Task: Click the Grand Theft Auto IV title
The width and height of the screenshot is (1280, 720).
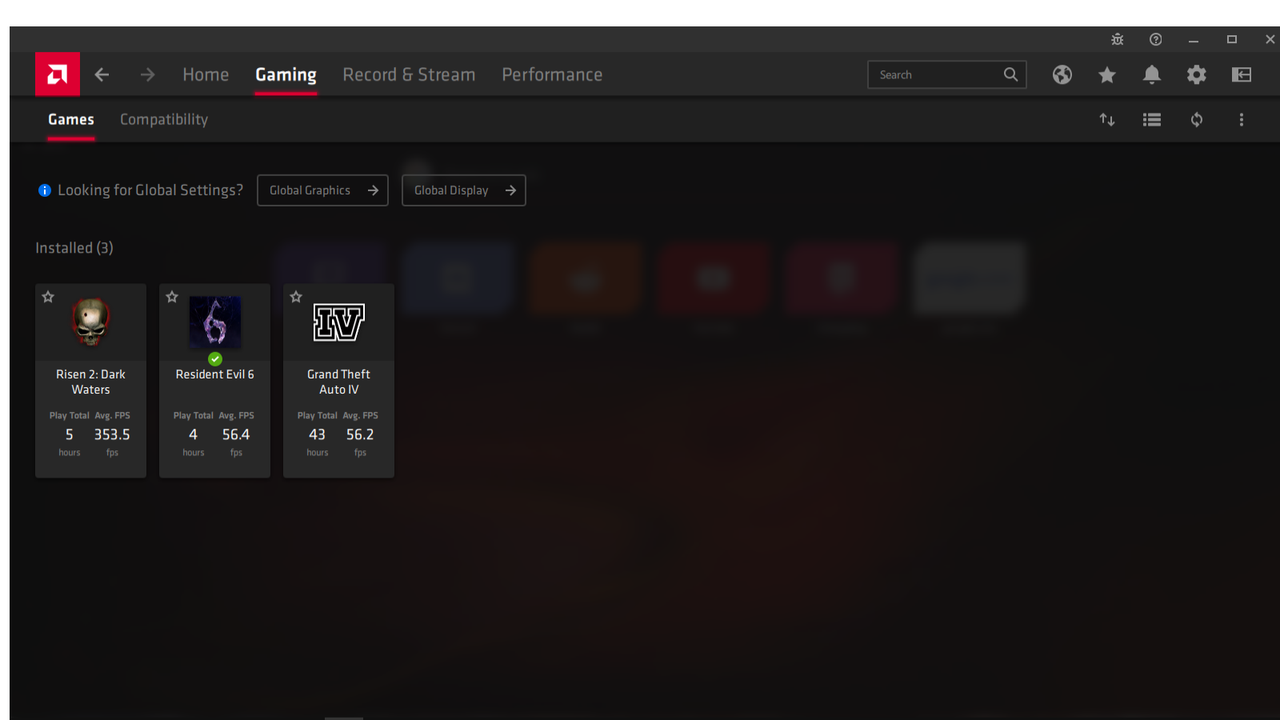Action: click(339, 382)
